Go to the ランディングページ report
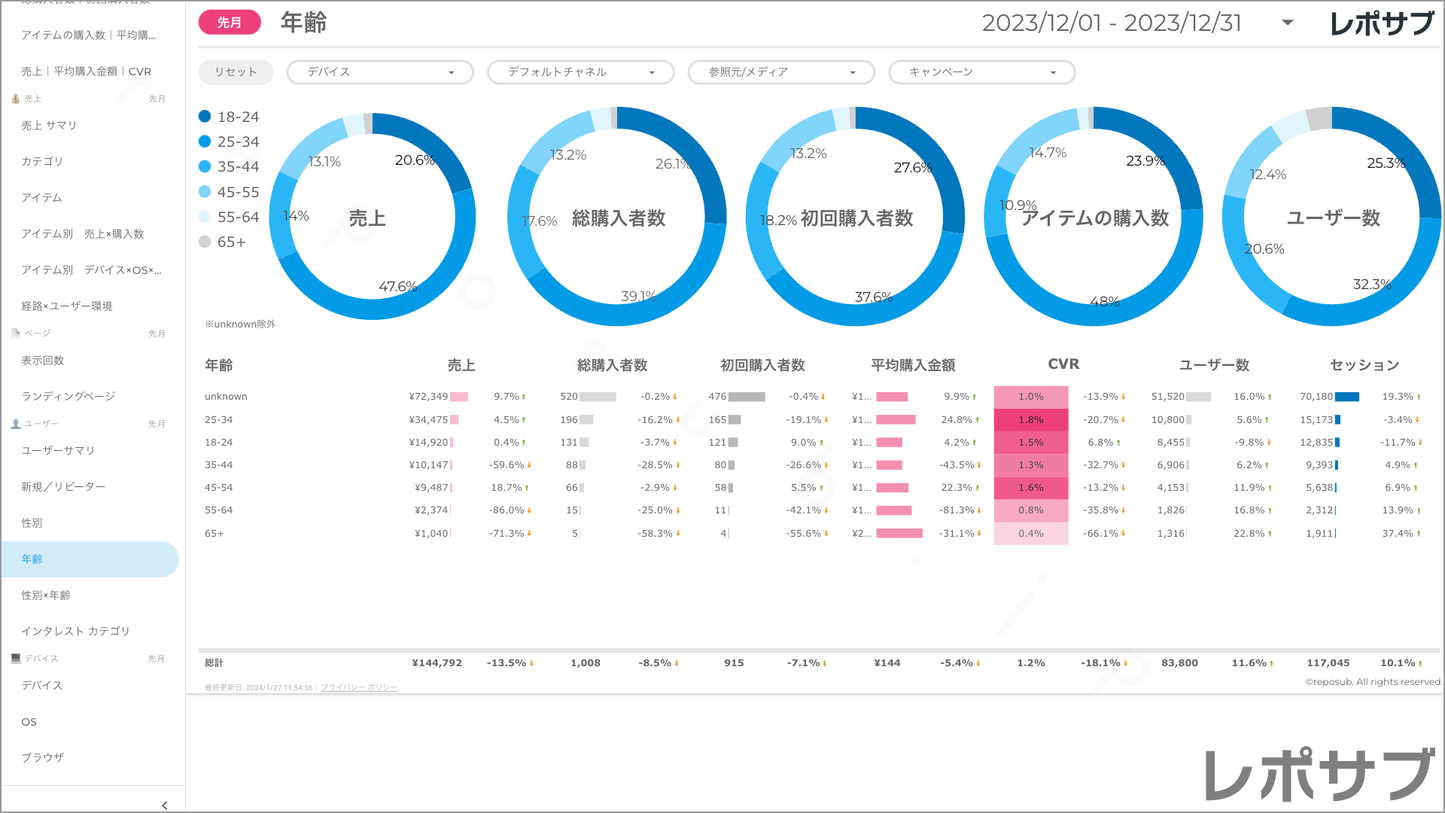Viewport: 1445px width, 813px height. click(68, 396)
